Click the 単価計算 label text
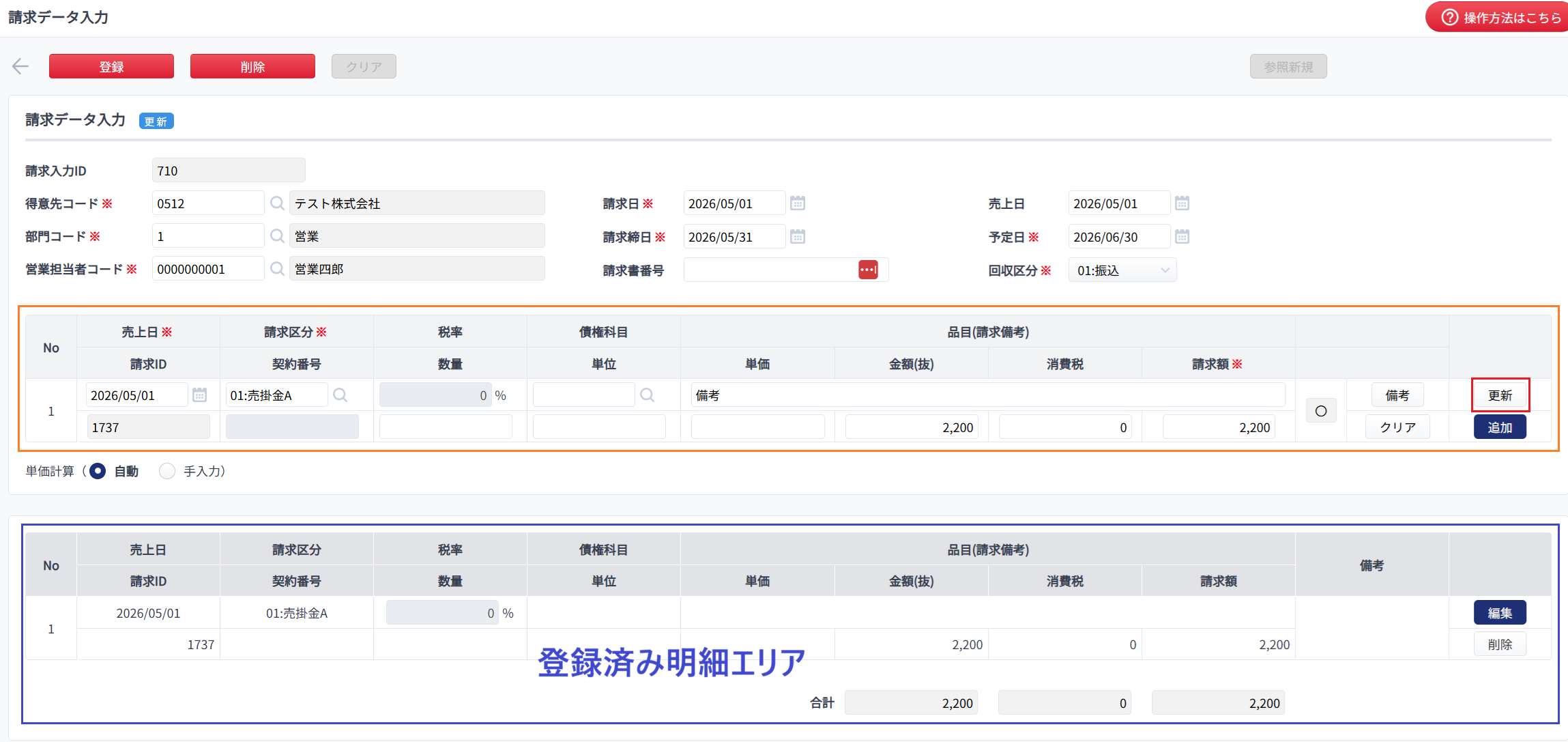Image resolution: width=1568 pixels, height=742 pixels. coord(50,471)
